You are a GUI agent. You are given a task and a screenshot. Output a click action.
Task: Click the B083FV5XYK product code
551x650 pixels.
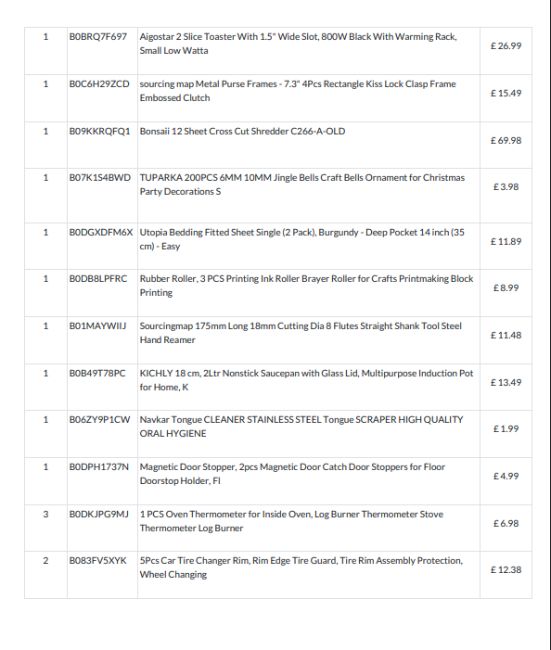(97, 560)
